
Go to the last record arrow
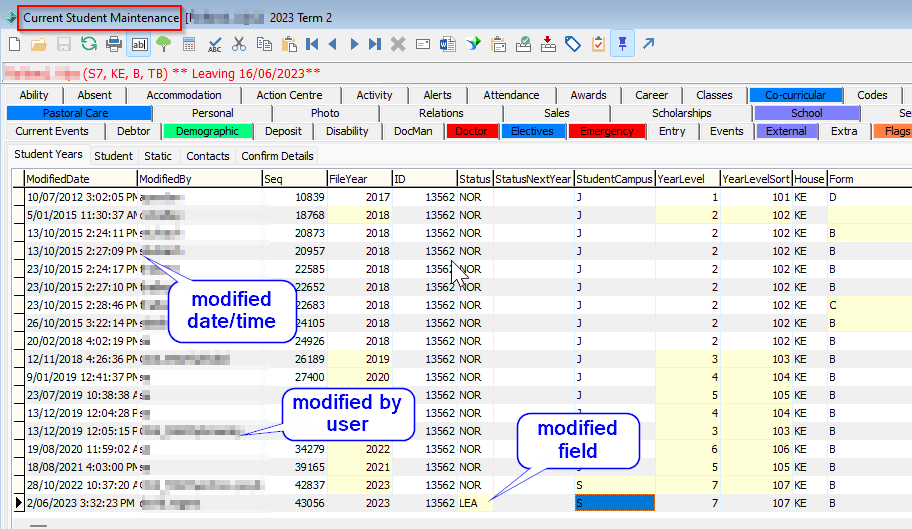point(375,44)
